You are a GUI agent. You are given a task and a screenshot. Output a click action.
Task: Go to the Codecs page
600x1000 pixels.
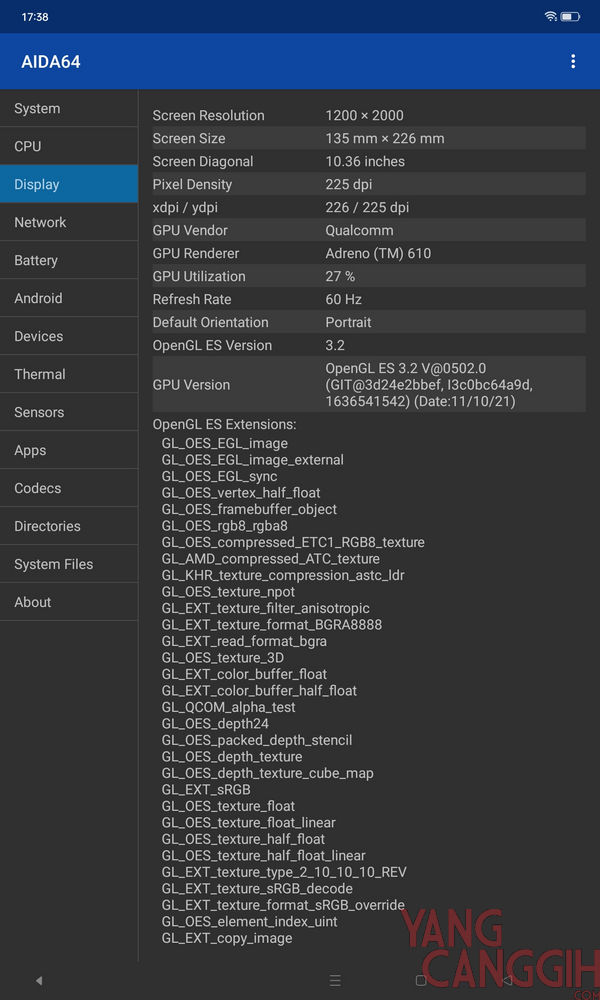tap(69, 489)
